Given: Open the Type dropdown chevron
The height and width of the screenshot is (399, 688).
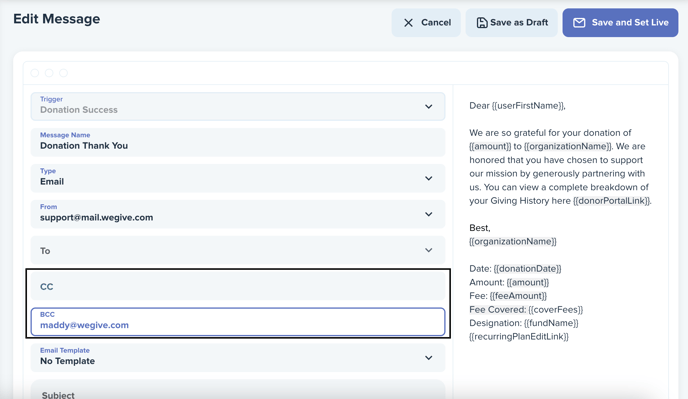Looking at the screenshot, I should click(x=429, y=178).
